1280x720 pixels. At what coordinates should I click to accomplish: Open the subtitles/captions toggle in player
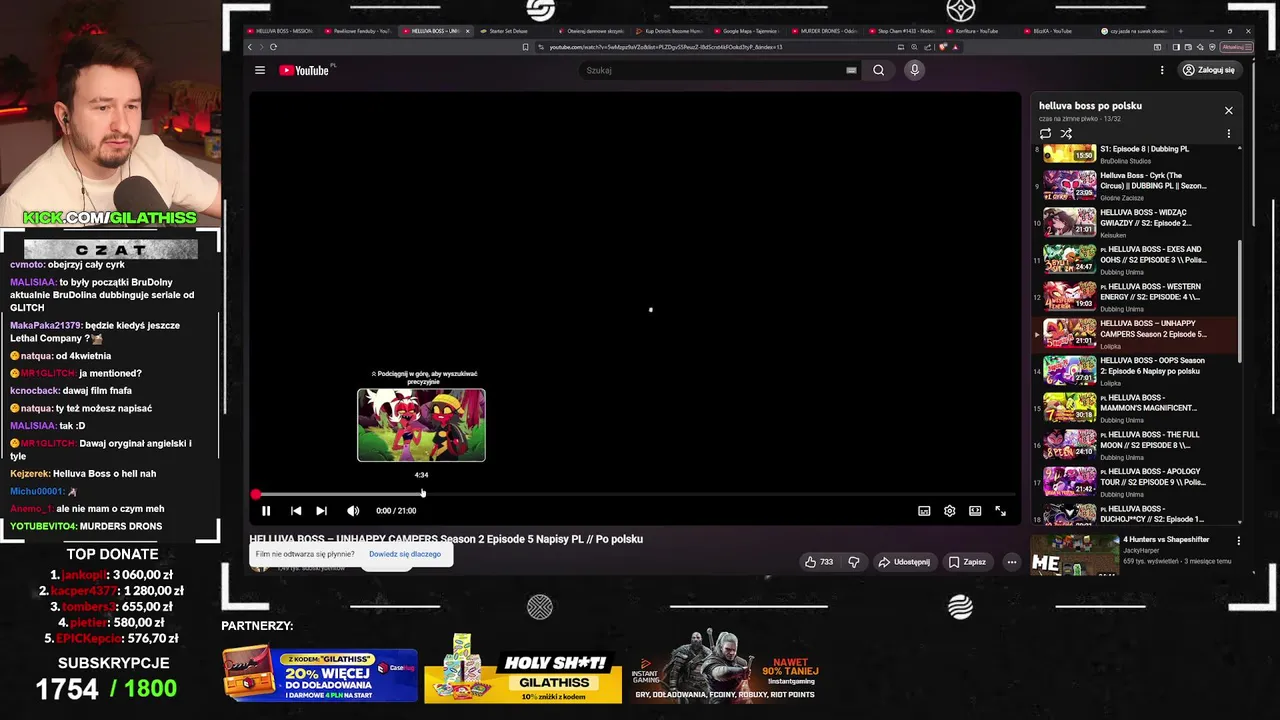[924, 511]
